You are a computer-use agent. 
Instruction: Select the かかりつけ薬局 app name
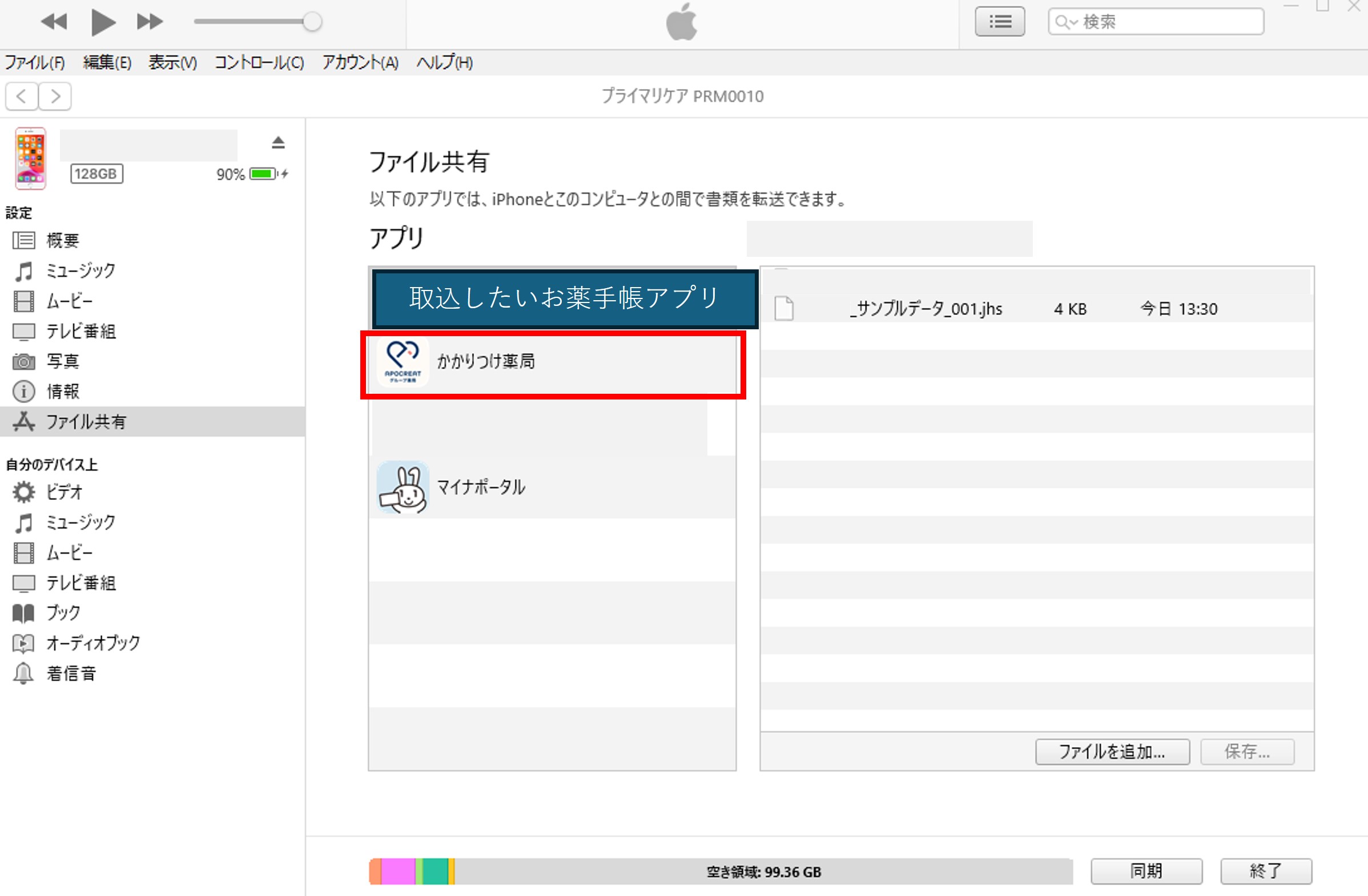click(x=486, y=361)
